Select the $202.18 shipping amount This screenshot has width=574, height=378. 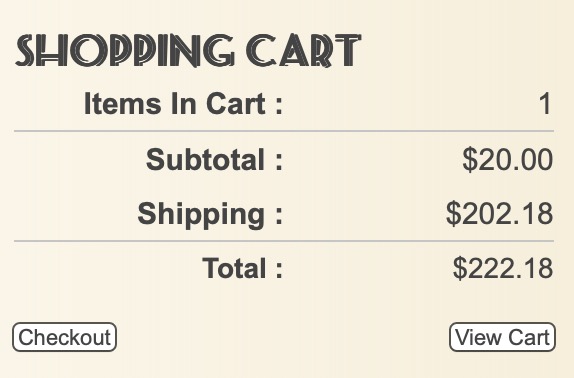tap(499, 214)
